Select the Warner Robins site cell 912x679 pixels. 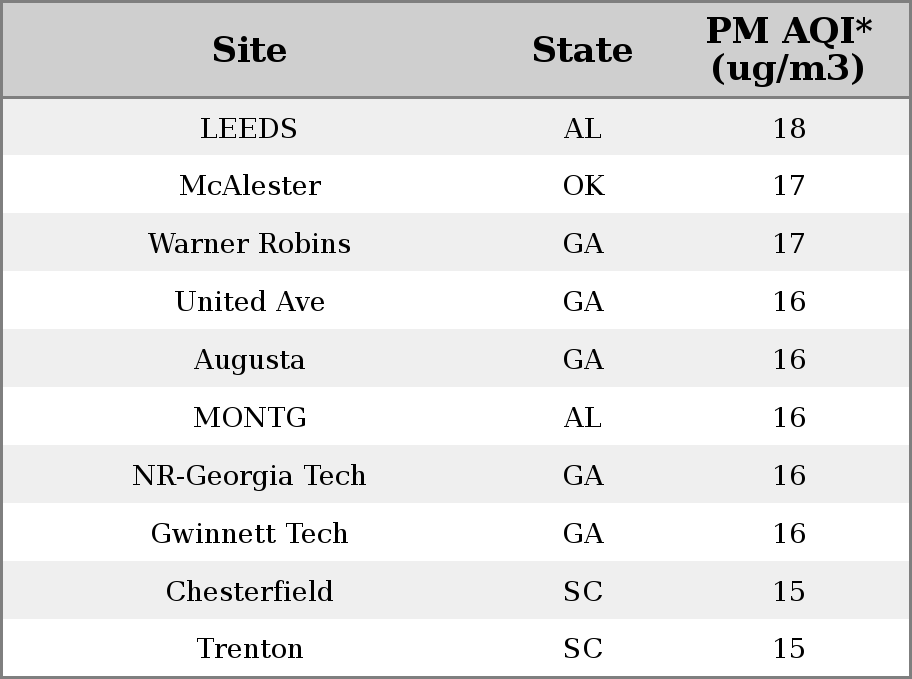tap(250, 243)
